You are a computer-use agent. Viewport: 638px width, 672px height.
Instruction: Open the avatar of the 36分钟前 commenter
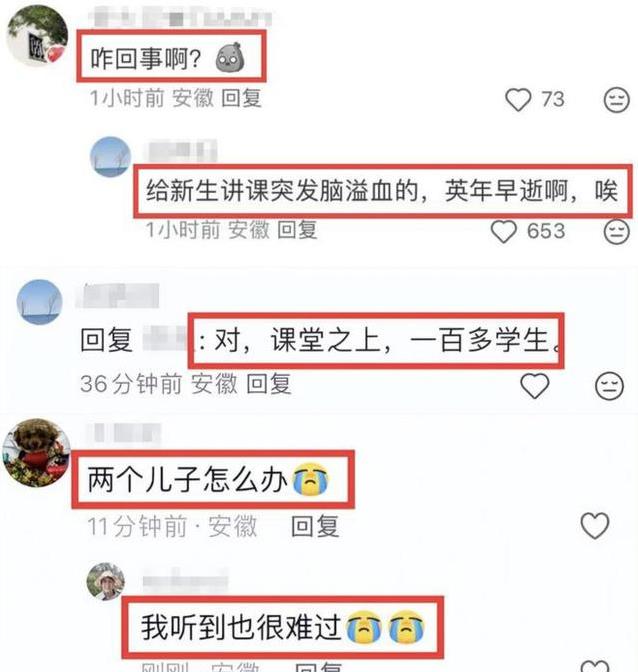coord(39,302)
